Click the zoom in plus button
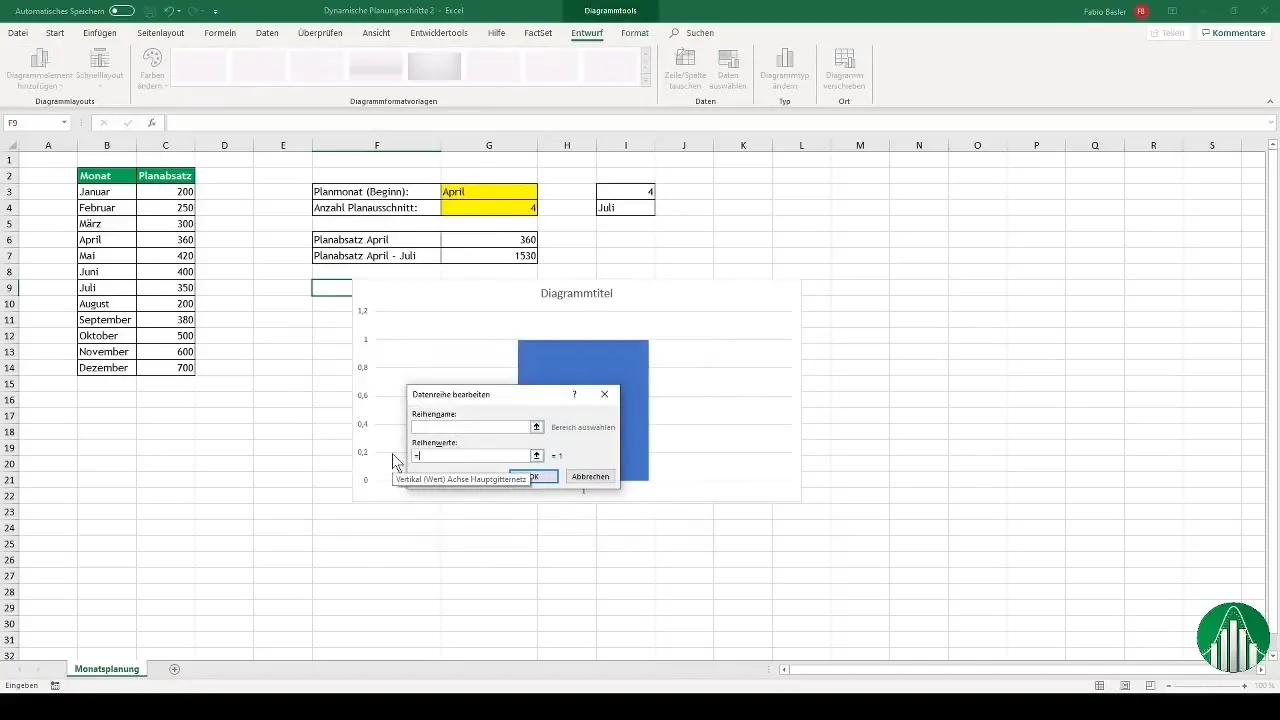This screenshot has height=720, width=1280. tap(1244, 686)
